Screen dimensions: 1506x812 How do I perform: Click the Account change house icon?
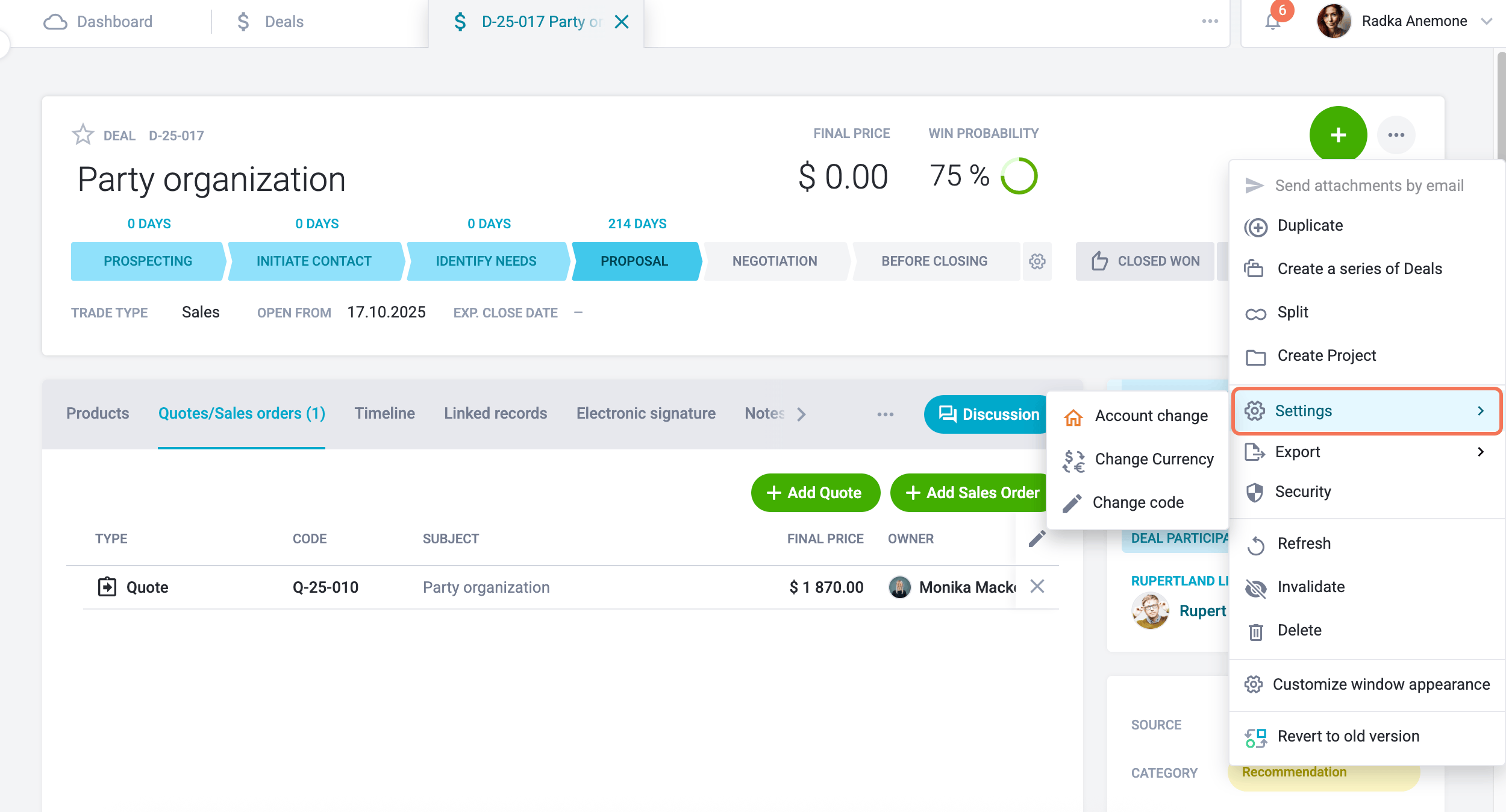point(1073,417)
